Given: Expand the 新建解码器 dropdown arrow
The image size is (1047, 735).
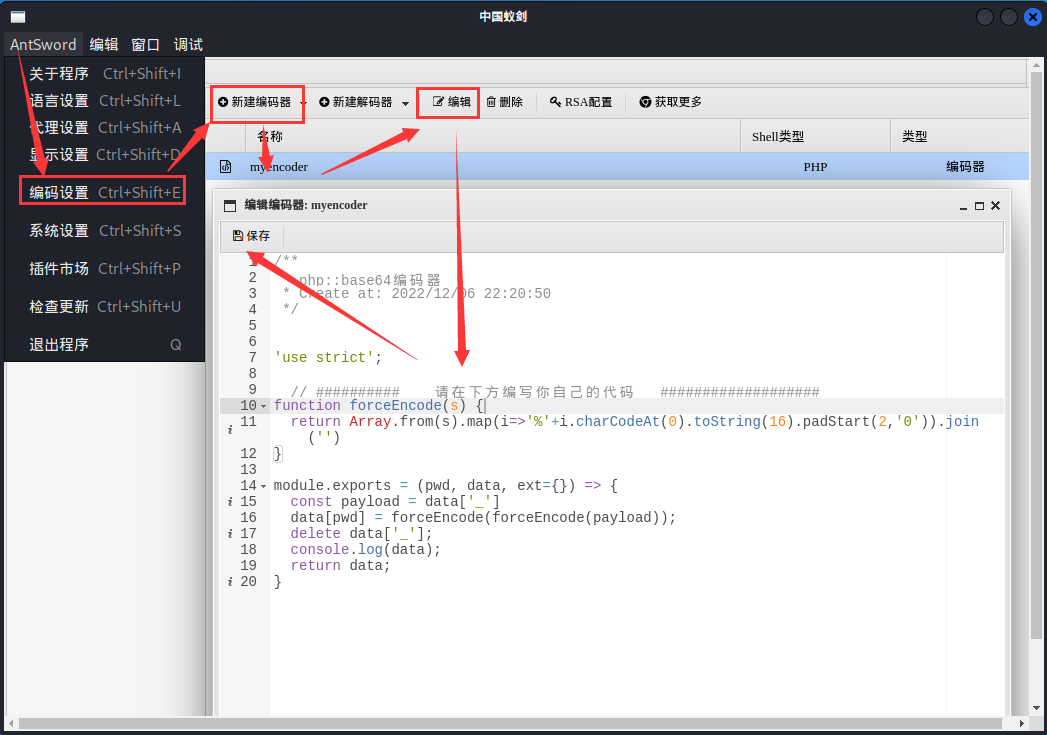Looking at the screenshot, I should [x=405, y=103].
